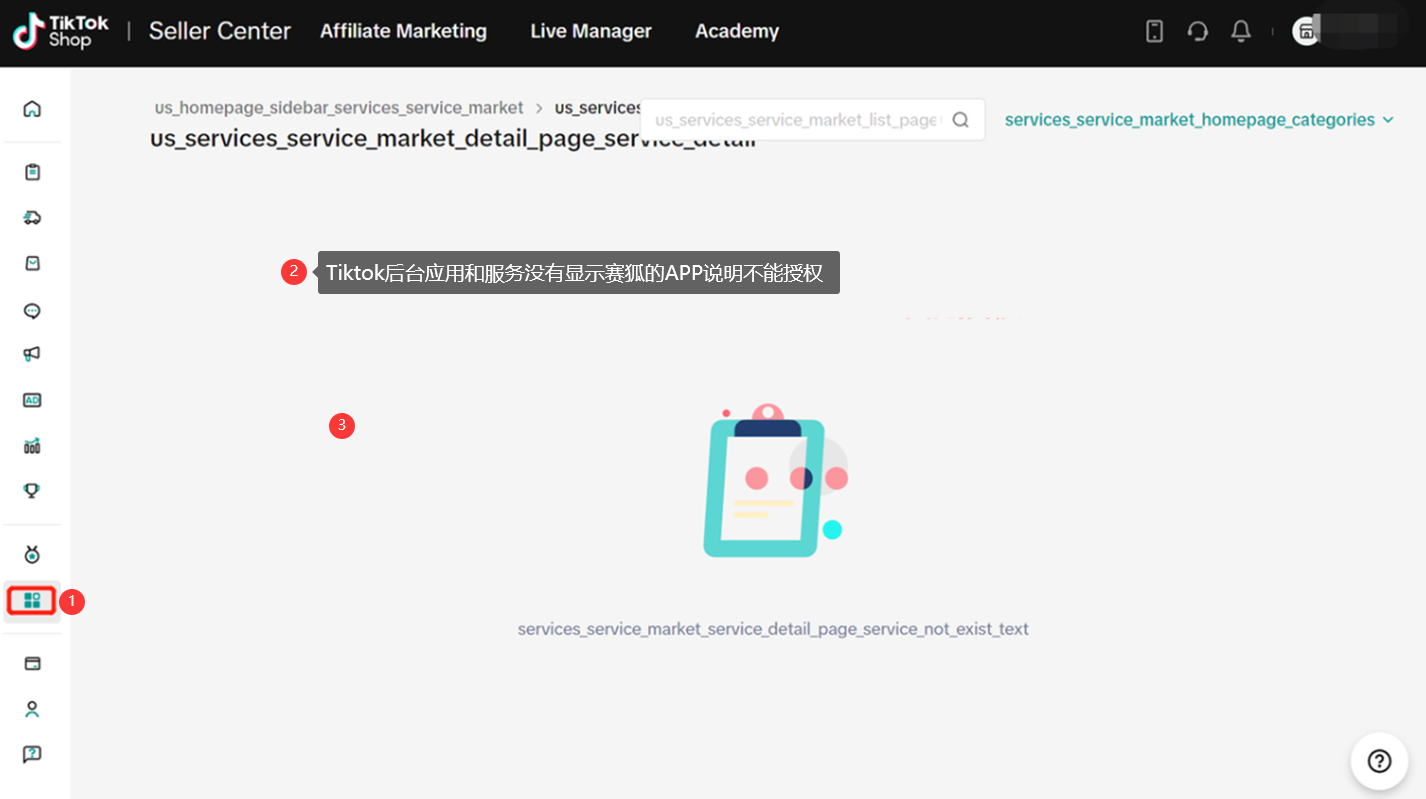Open the Academy menu
The height and width of the screenshot is (799, 1426).
pyautogui.click(x=737, y=32)
